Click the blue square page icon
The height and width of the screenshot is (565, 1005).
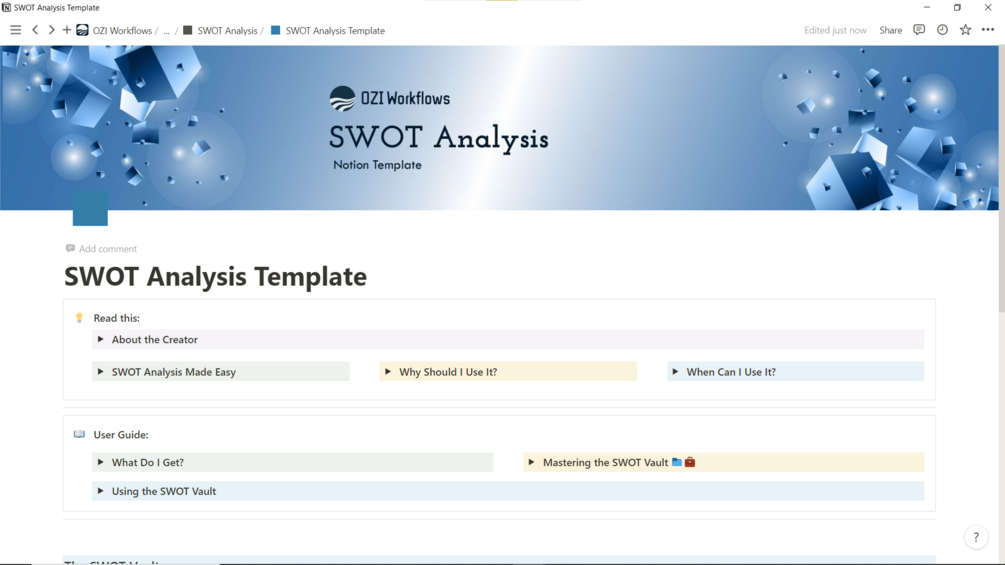pyautogui.click(x=90, y=208)
